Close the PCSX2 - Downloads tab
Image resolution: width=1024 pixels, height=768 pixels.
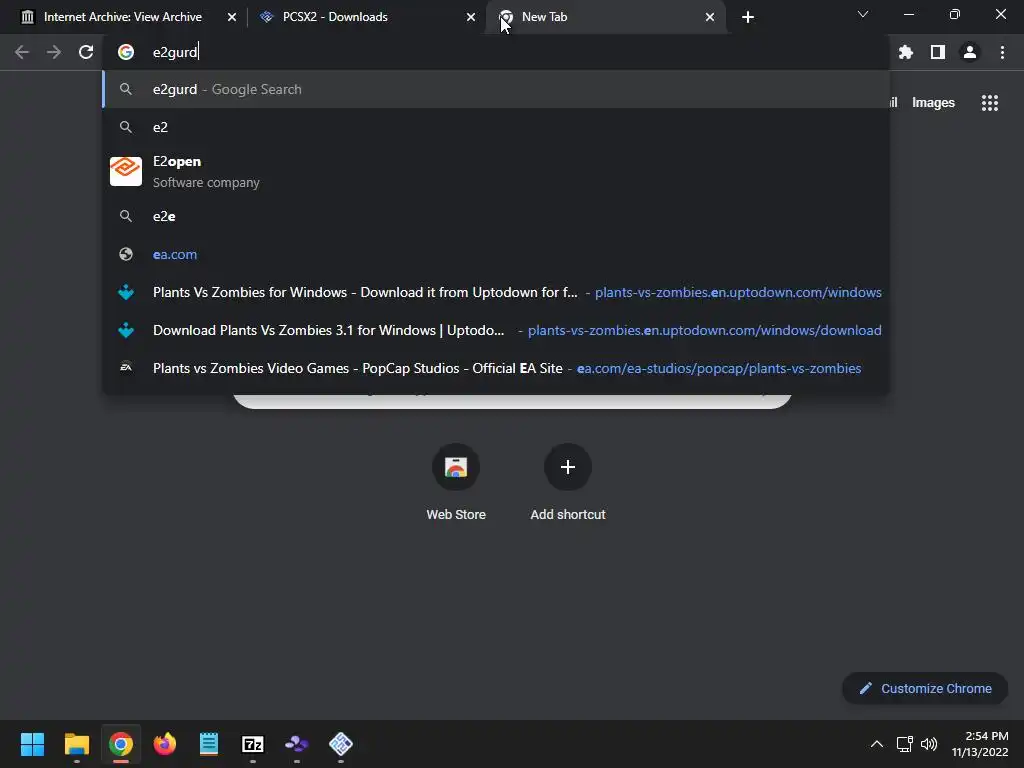[x=471, y=17]
